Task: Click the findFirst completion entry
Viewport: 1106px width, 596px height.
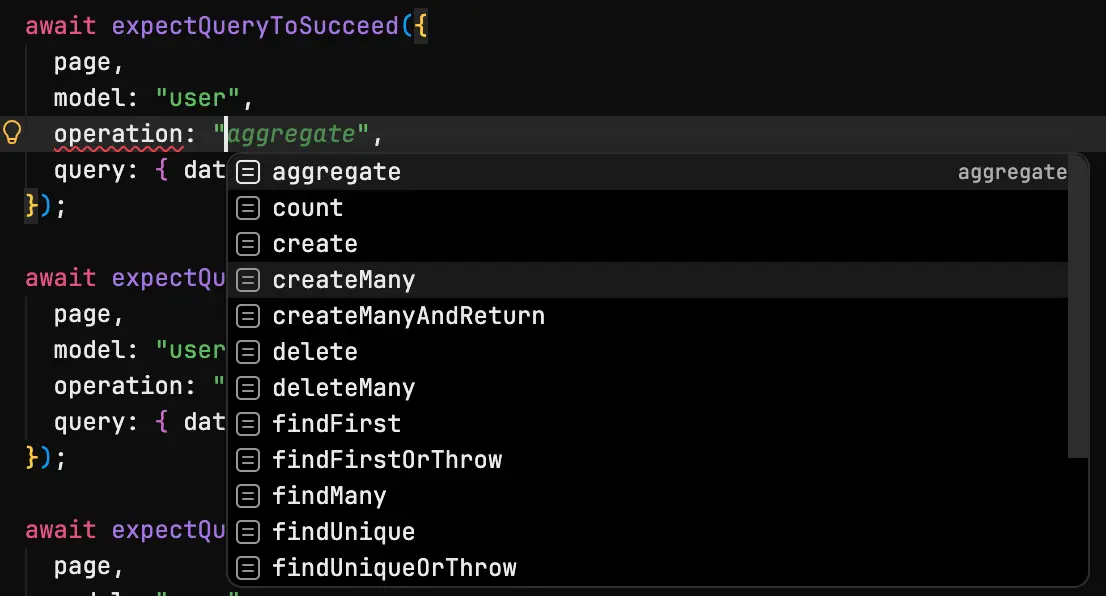Action: (336, 423)
